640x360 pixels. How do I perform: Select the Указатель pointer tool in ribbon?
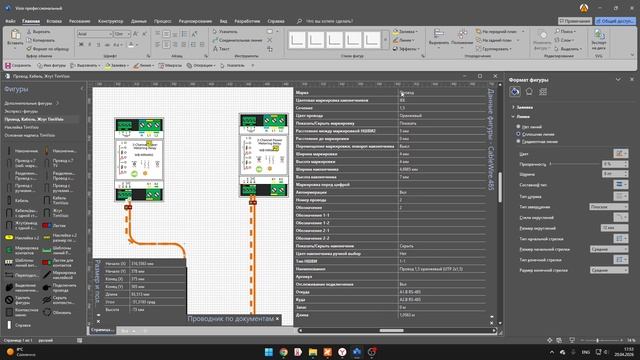[x=225, y=31]
